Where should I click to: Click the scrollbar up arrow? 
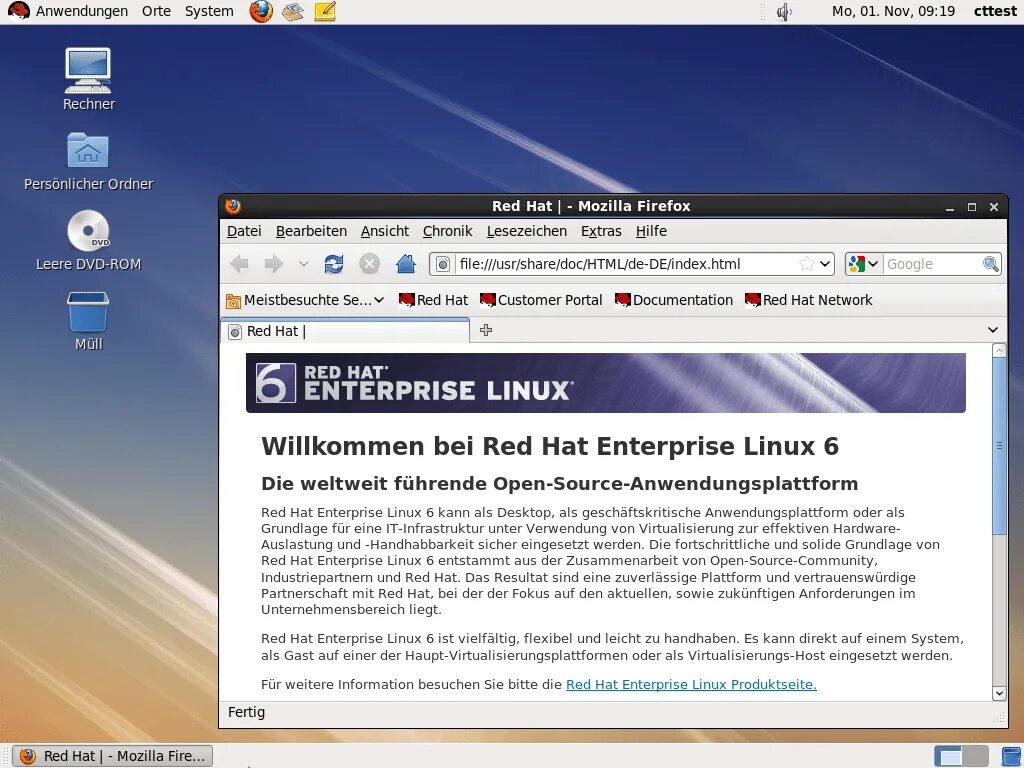(999, 351)
